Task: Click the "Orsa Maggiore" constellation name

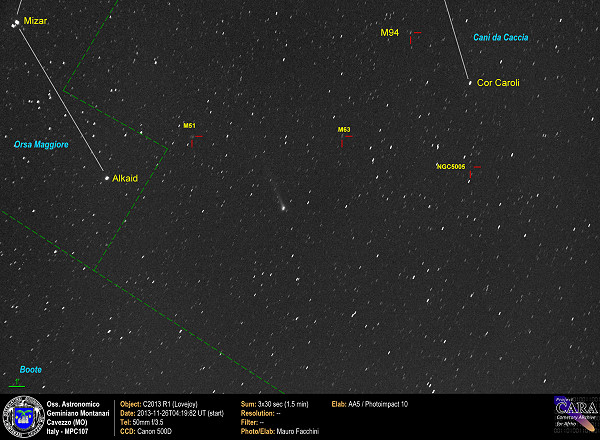Action: (x=41, y=145)
